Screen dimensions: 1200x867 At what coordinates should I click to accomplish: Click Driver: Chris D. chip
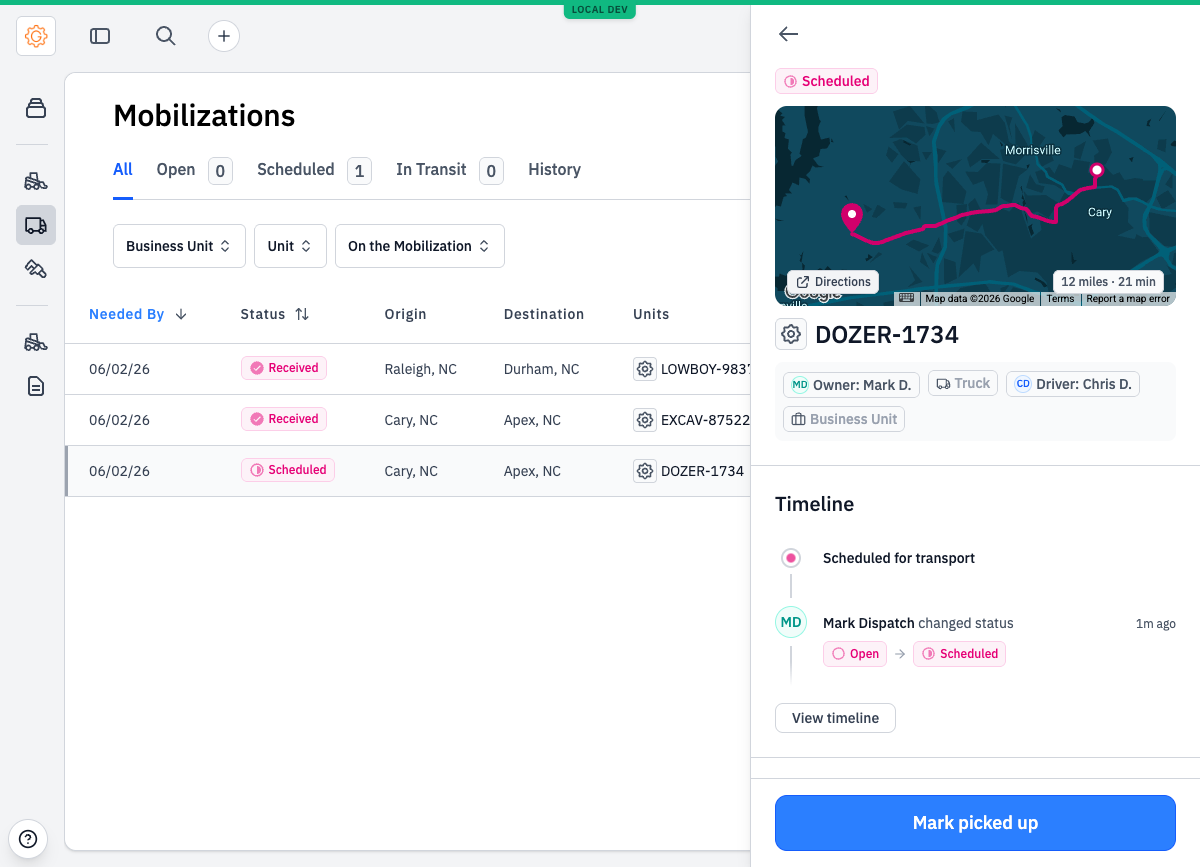(1073, 384)
